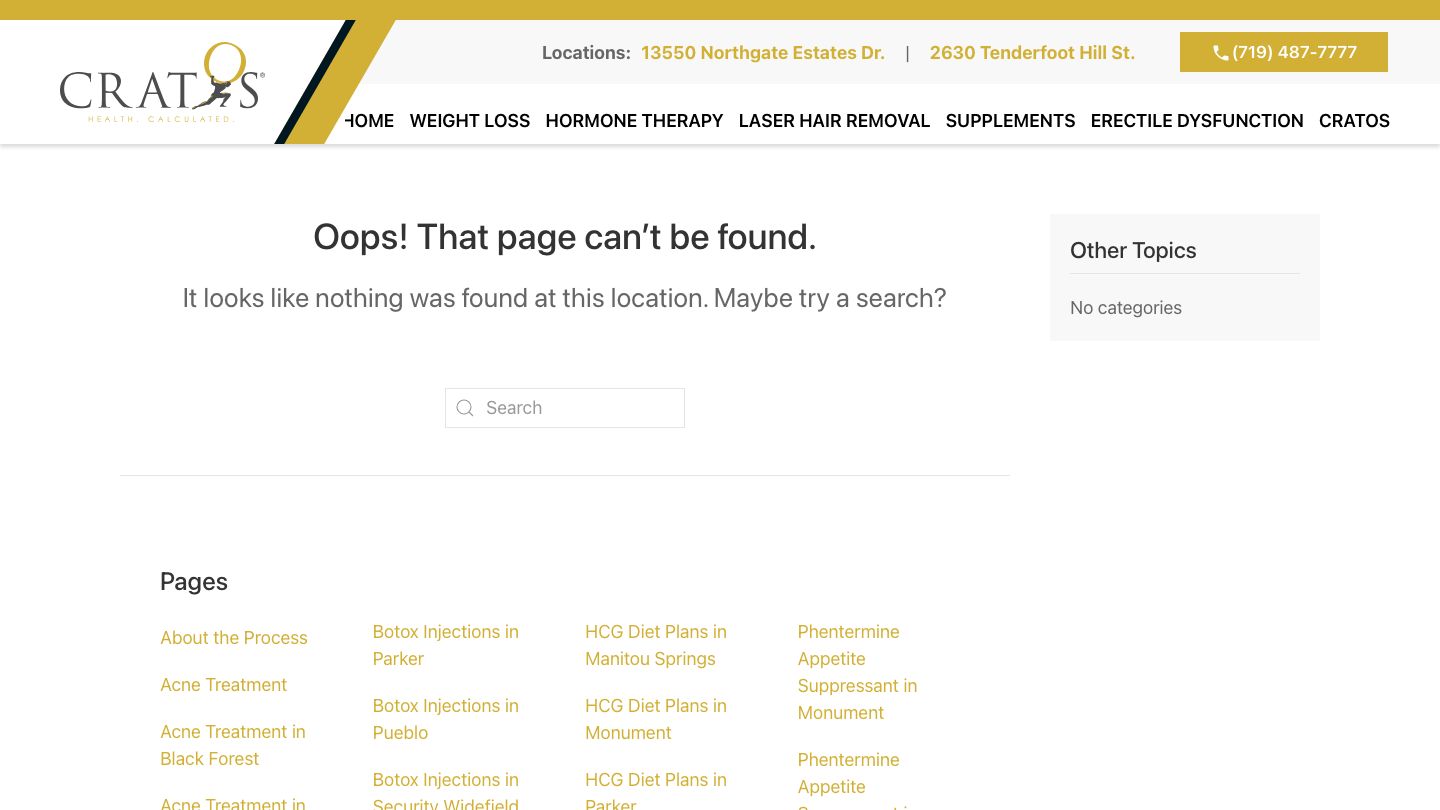Open the About the Process page
Image resolution: width=1440 pixels, height=810 pixels.
pyautogui.click(x=234, y=638)
